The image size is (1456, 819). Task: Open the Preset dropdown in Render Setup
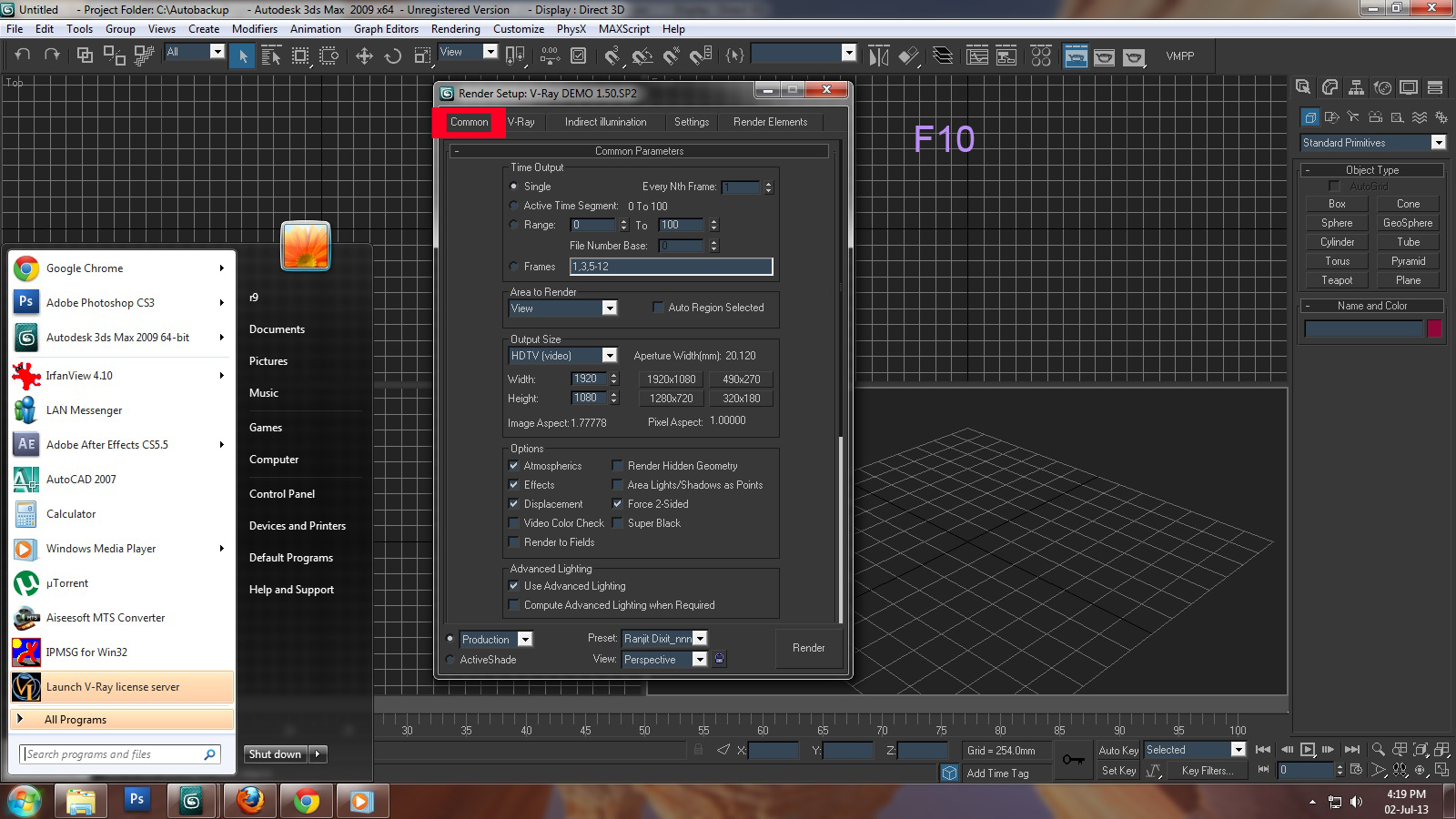tap(664, 639)
